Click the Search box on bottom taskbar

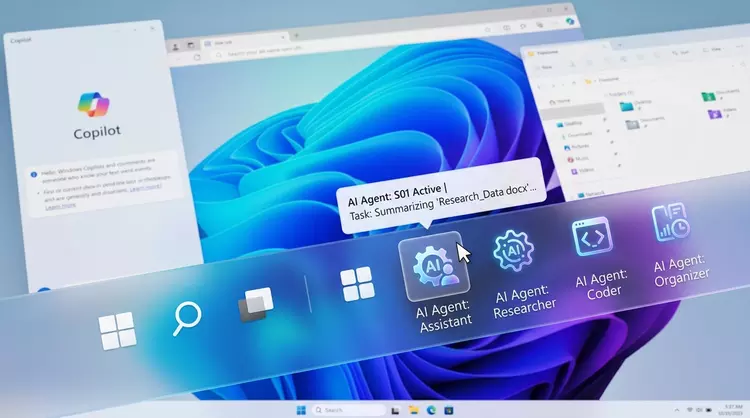pyautogui.click(x=349, y=410)
